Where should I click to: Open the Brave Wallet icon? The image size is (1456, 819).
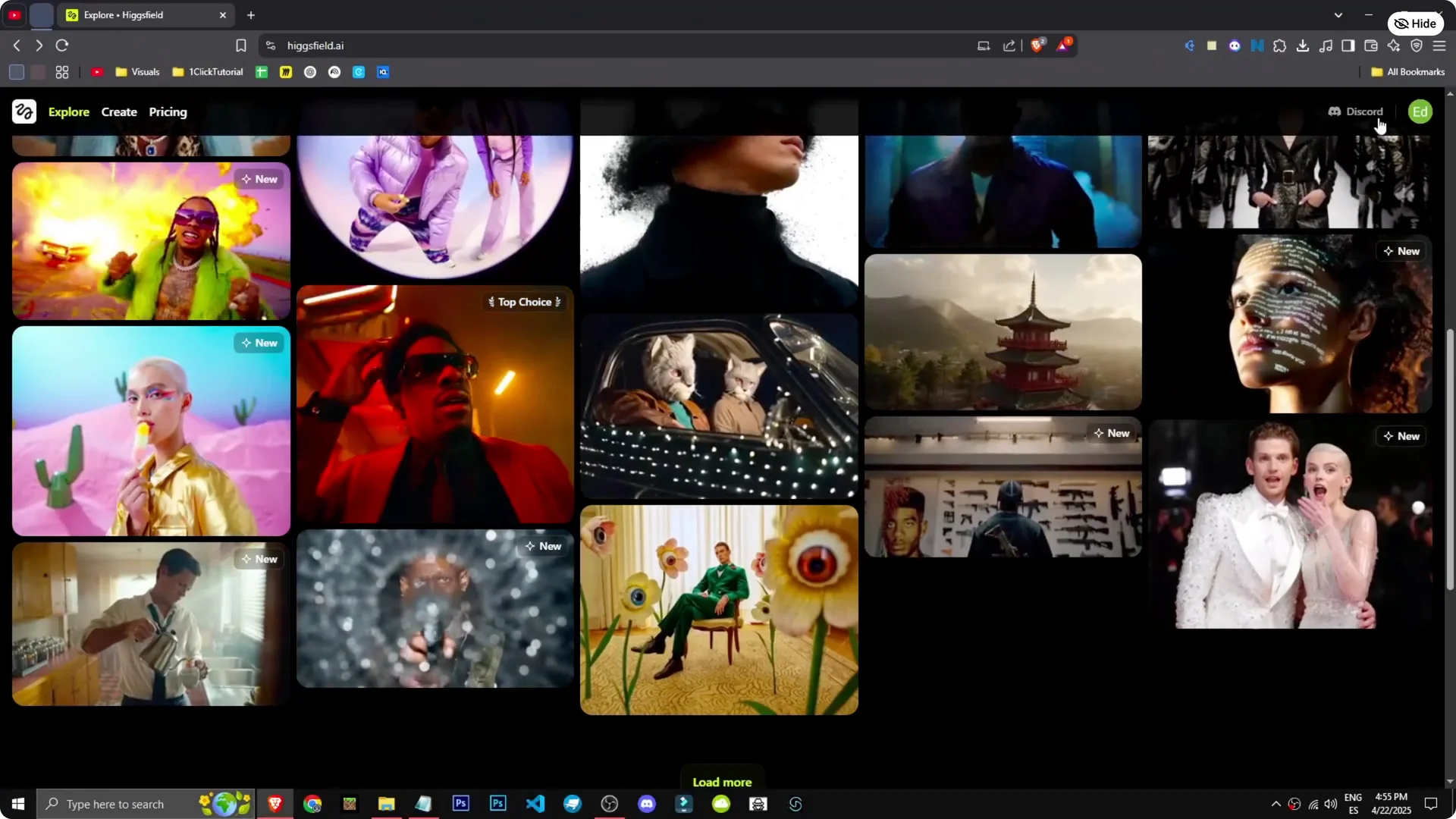(x=1371, y=45)
